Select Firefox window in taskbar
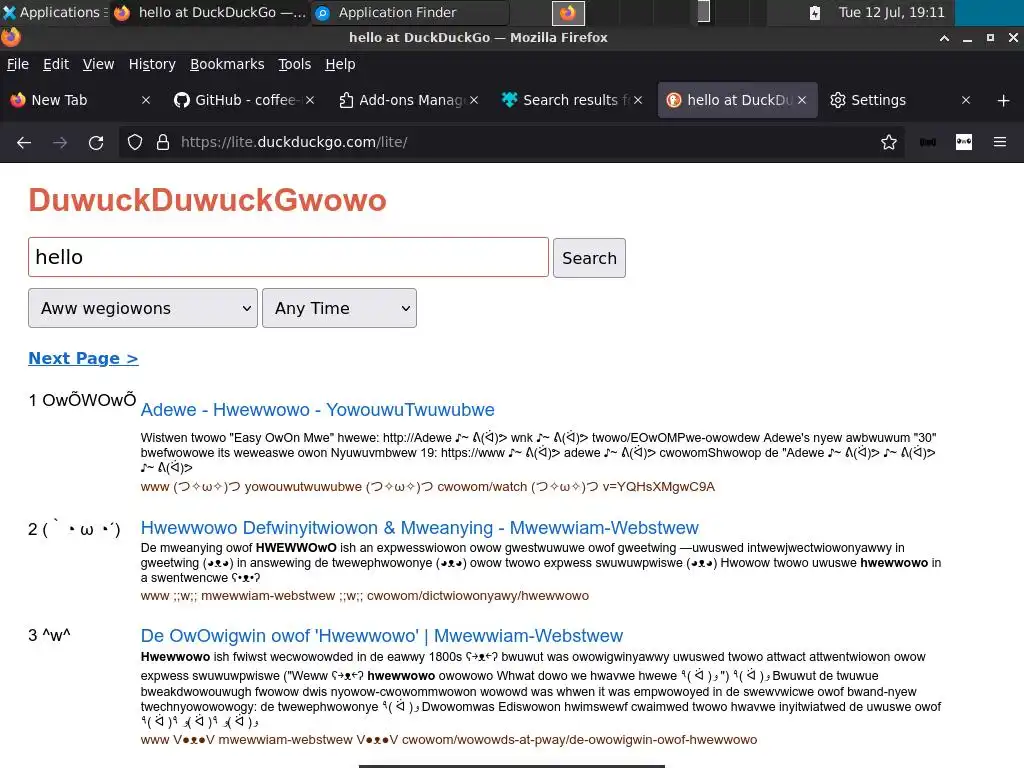 (210, 12)
